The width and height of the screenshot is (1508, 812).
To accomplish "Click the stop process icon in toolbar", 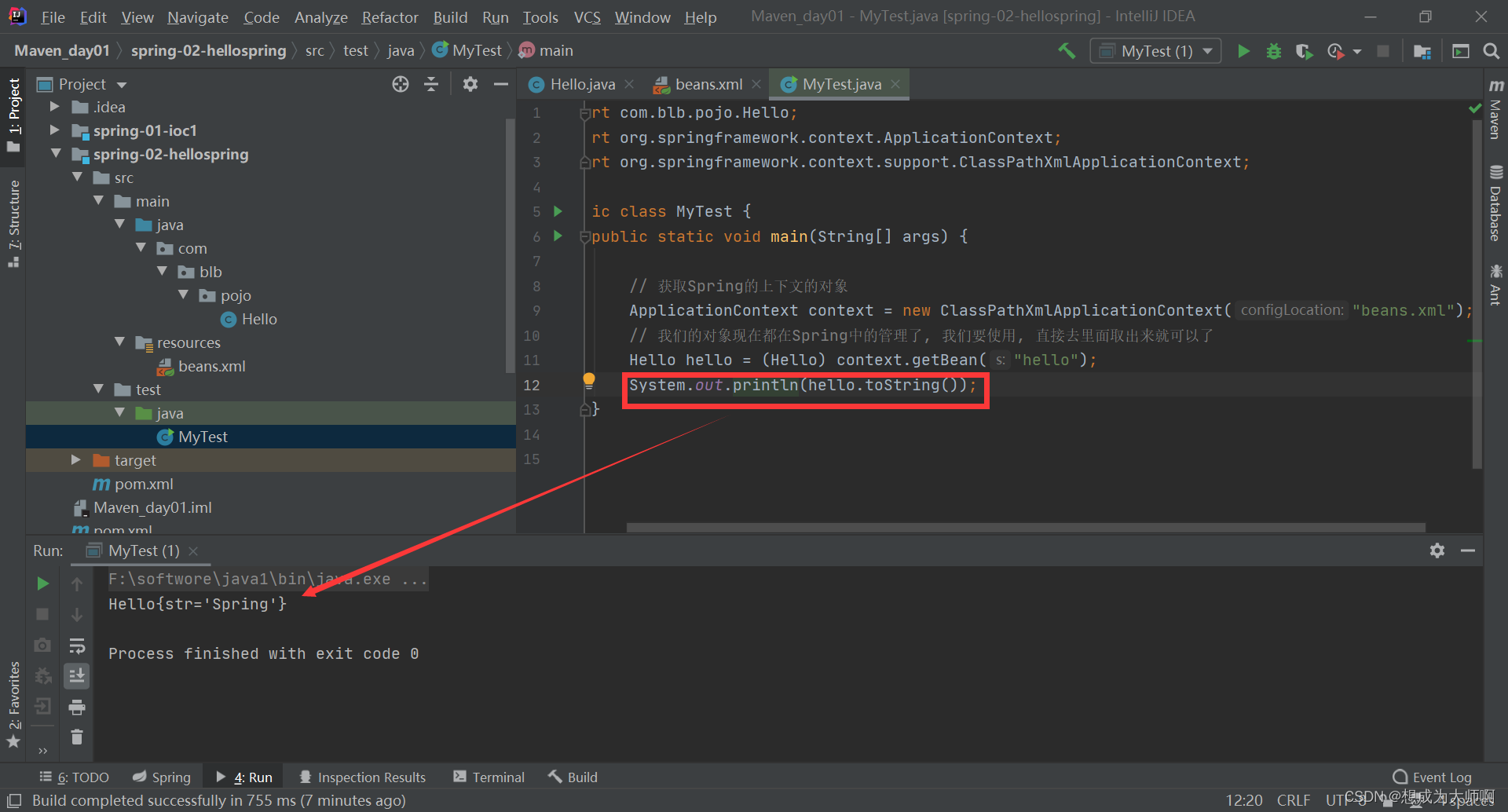I will pos(1383,51).
